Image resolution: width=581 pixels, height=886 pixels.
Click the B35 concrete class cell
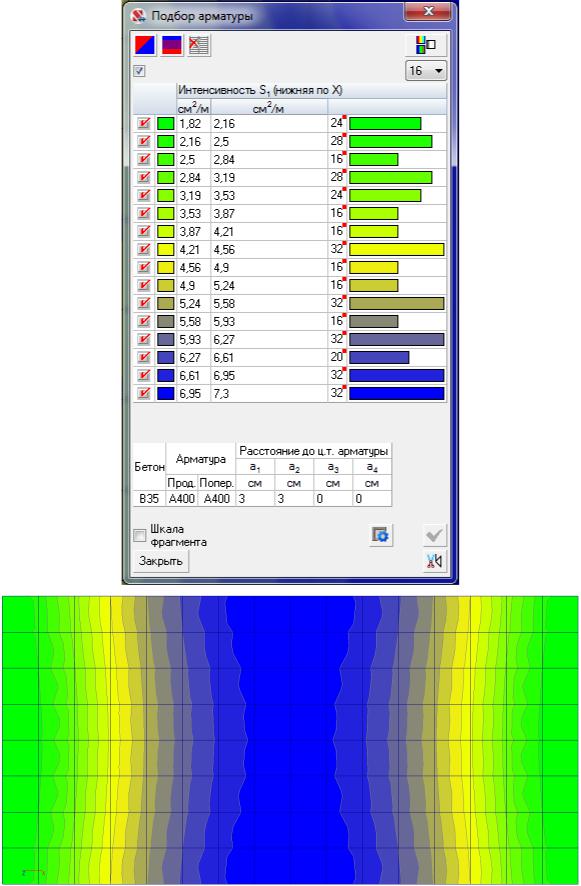(149, 499)
